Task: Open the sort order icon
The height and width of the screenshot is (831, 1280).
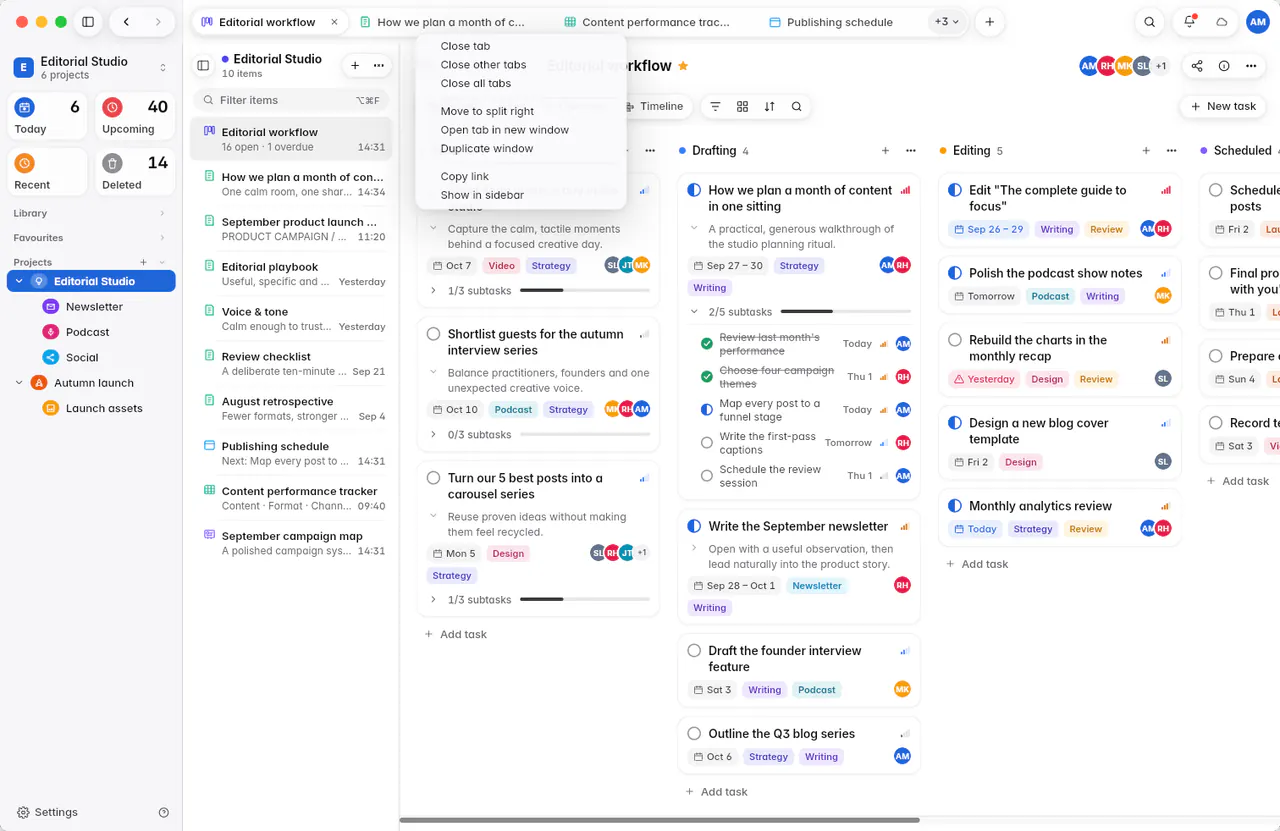Action: (x=769, y=106)
